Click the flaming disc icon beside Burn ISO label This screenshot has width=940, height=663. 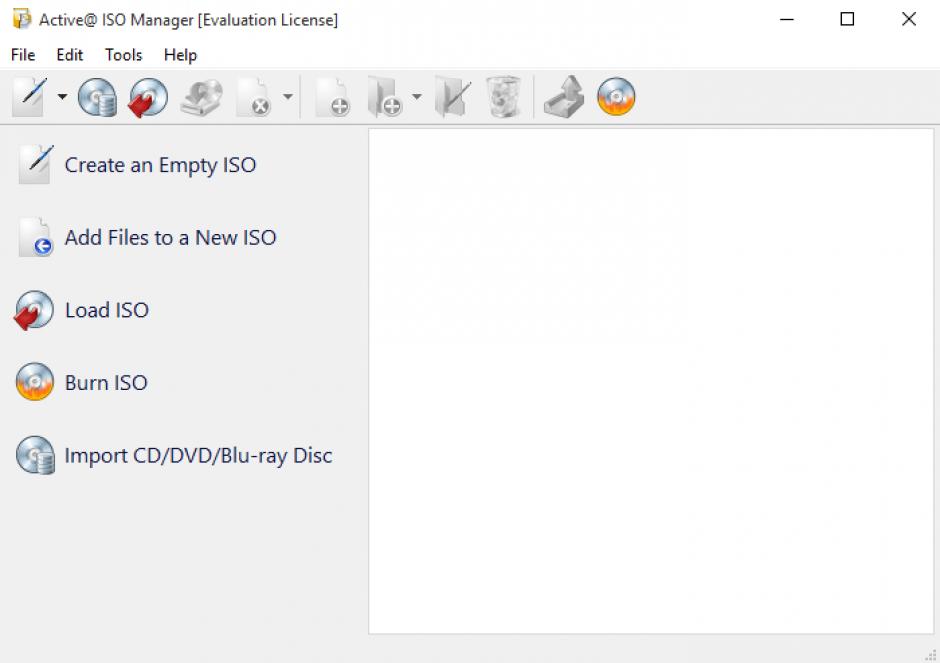click(35, 382)
